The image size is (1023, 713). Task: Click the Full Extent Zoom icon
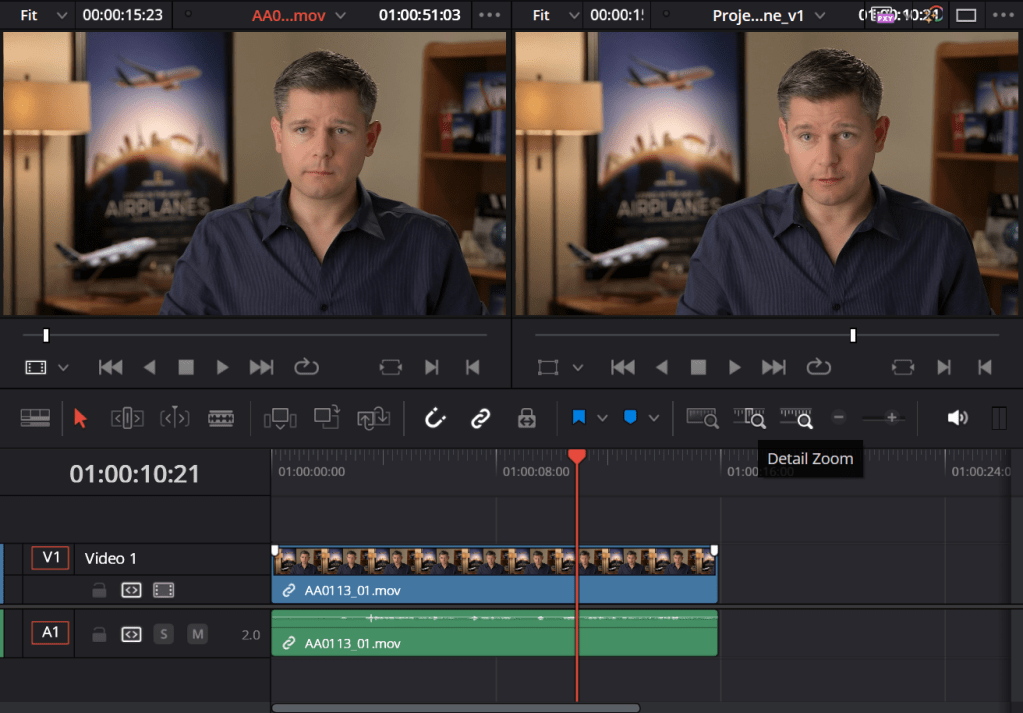pos(703,418)
